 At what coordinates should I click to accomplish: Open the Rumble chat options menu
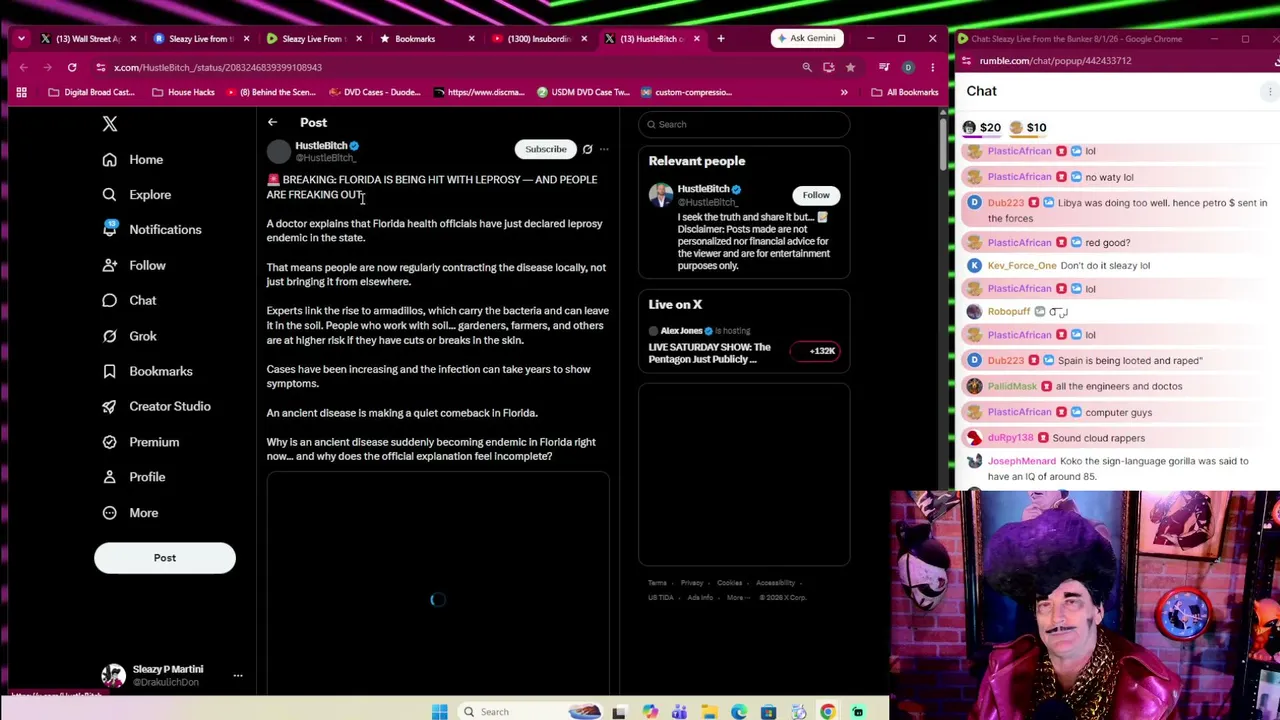pos(1270,92)
